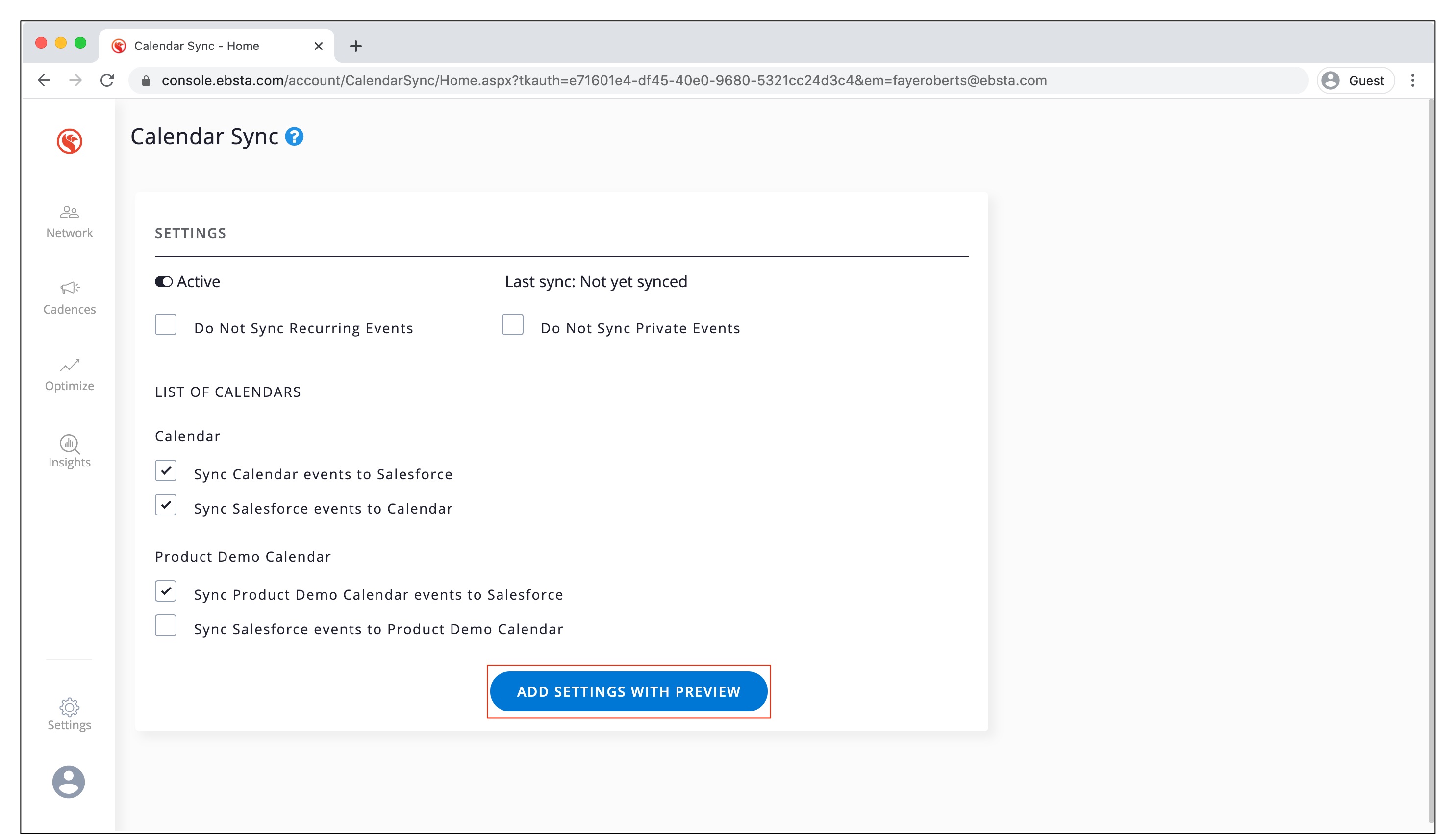Viewport: 1456px width, 834px height.
Task: Click the Calendar Sync help icon
Action: 294,136
